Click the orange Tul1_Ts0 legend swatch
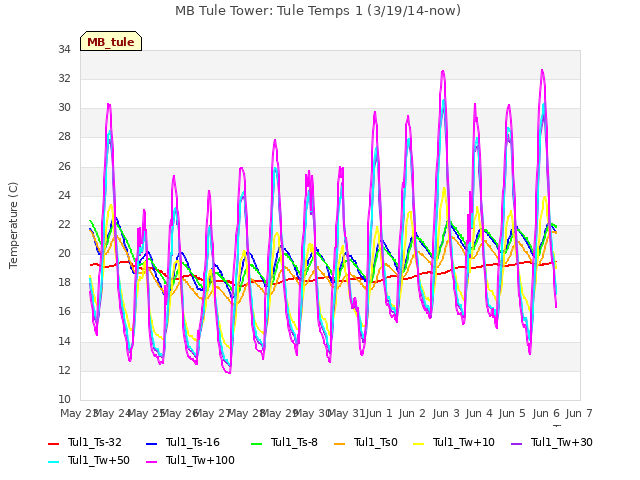The width and height of the screenshot is (640, 480). pos(339,443)
